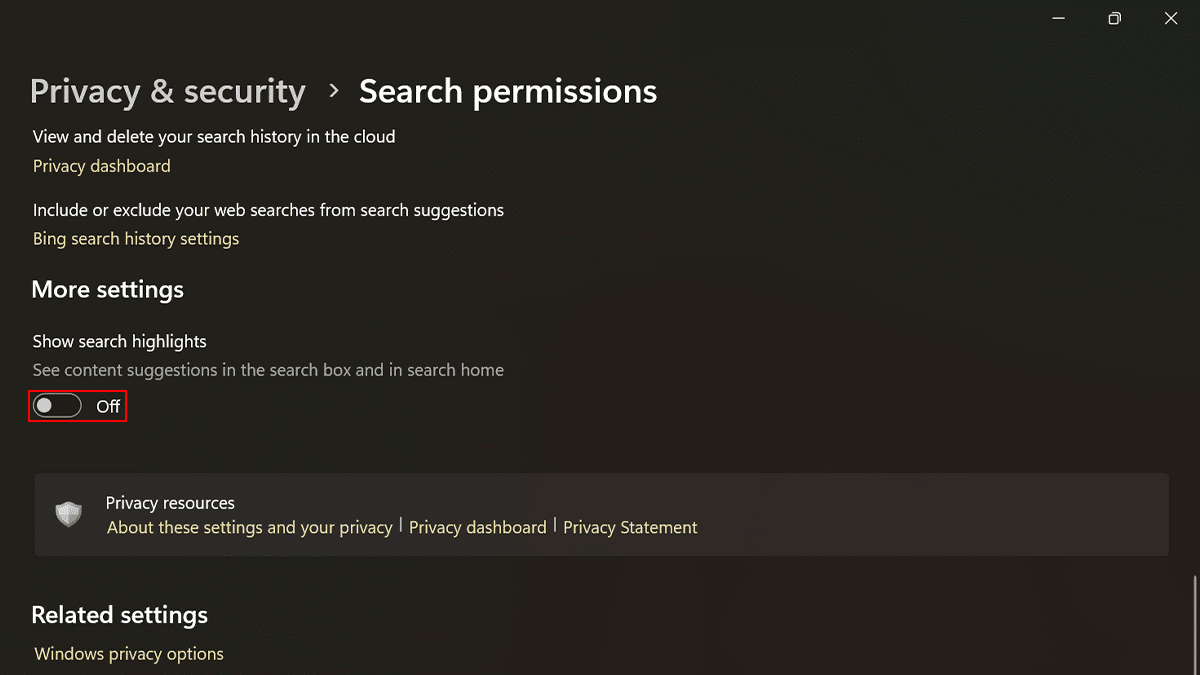The height and width of the screenshot is (675, 1200).
Task: Click the Privacy resources shield icon
Action: pos(69,515)
